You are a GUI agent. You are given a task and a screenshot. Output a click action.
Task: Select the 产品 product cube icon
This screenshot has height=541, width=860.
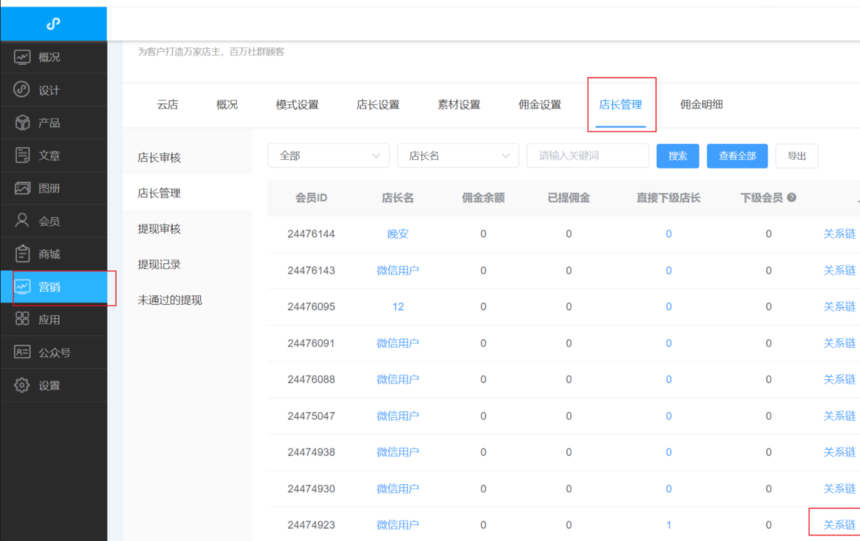(22, 122)
